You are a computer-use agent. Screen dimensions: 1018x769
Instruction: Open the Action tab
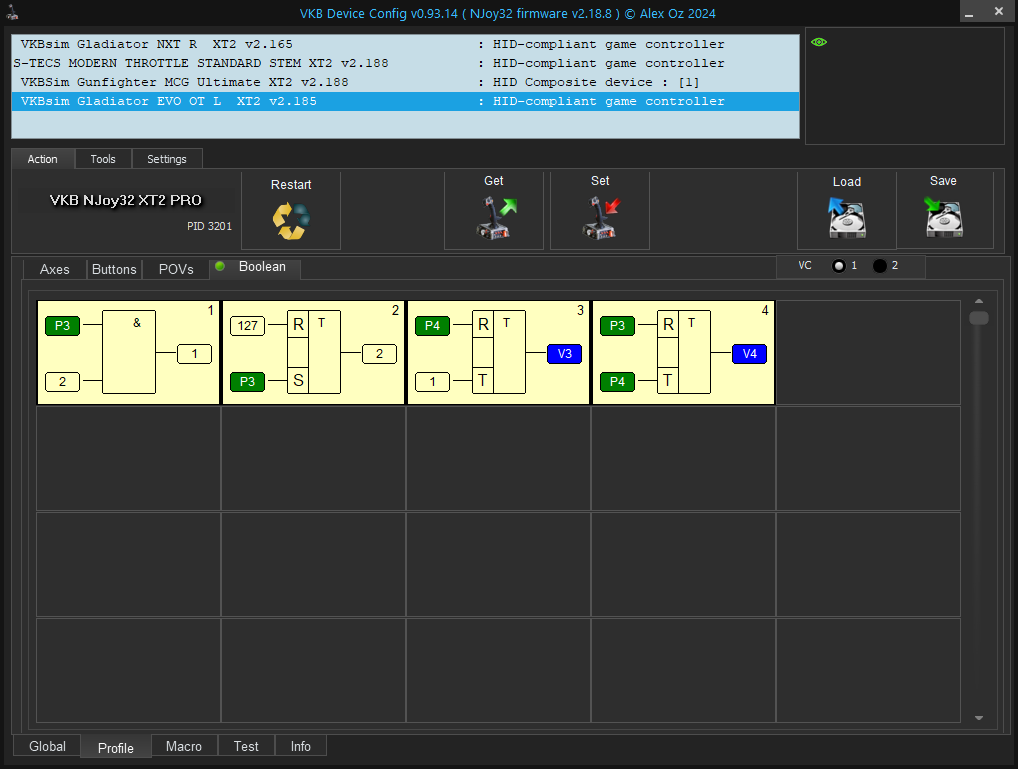43,159
